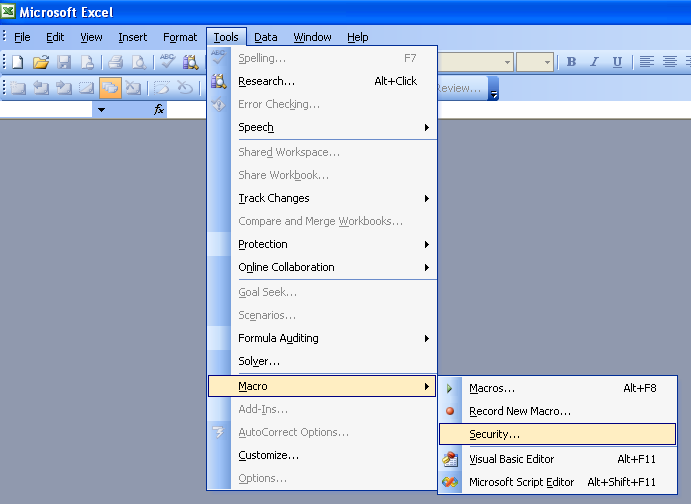Click the Undo arrow icon on the Reviewing toolbar
Screen dimensions: 691x504
tap(185, 88)
